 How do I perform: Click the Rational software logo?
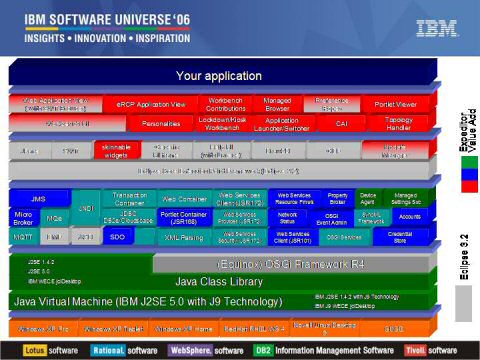coord(124,350)
